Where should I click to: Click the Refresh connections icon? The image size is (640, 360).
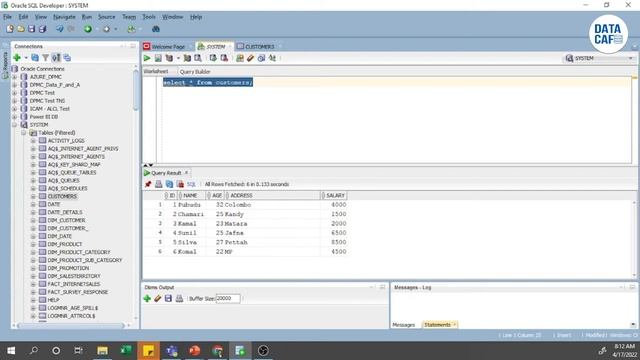(35, 58)
